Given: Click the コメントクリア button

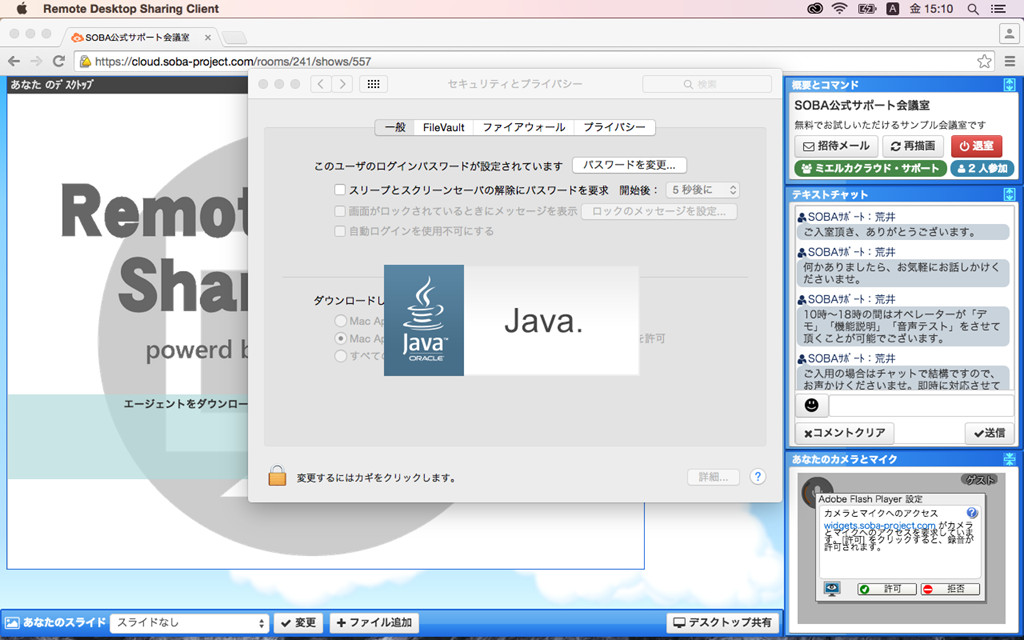Looking at the screenshot, I should [x=844, y=433].
